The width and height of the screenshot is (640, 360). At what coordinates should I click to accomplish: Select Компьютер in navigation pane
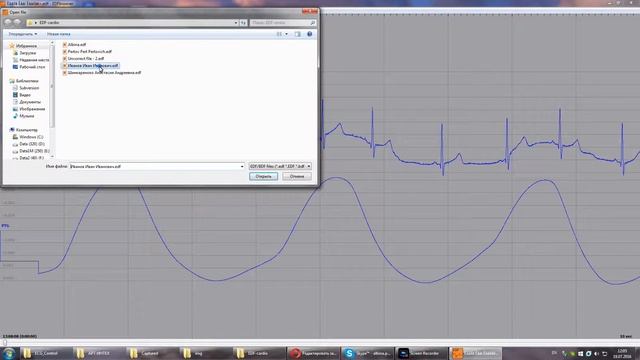pyautogui.click(x=23, y=130)
